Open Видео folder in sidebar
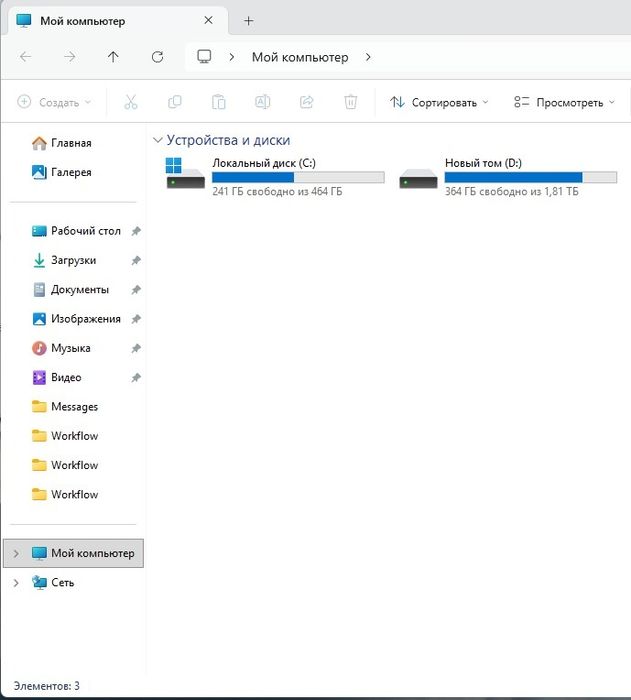 57,377
